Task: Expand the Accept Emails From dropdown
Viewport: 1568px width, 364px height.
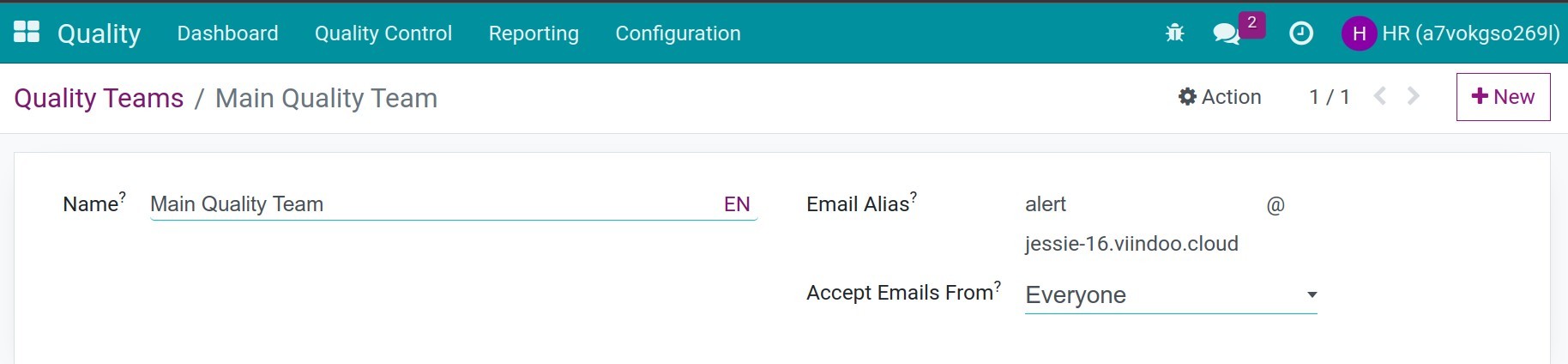Action: (1171, 294)
